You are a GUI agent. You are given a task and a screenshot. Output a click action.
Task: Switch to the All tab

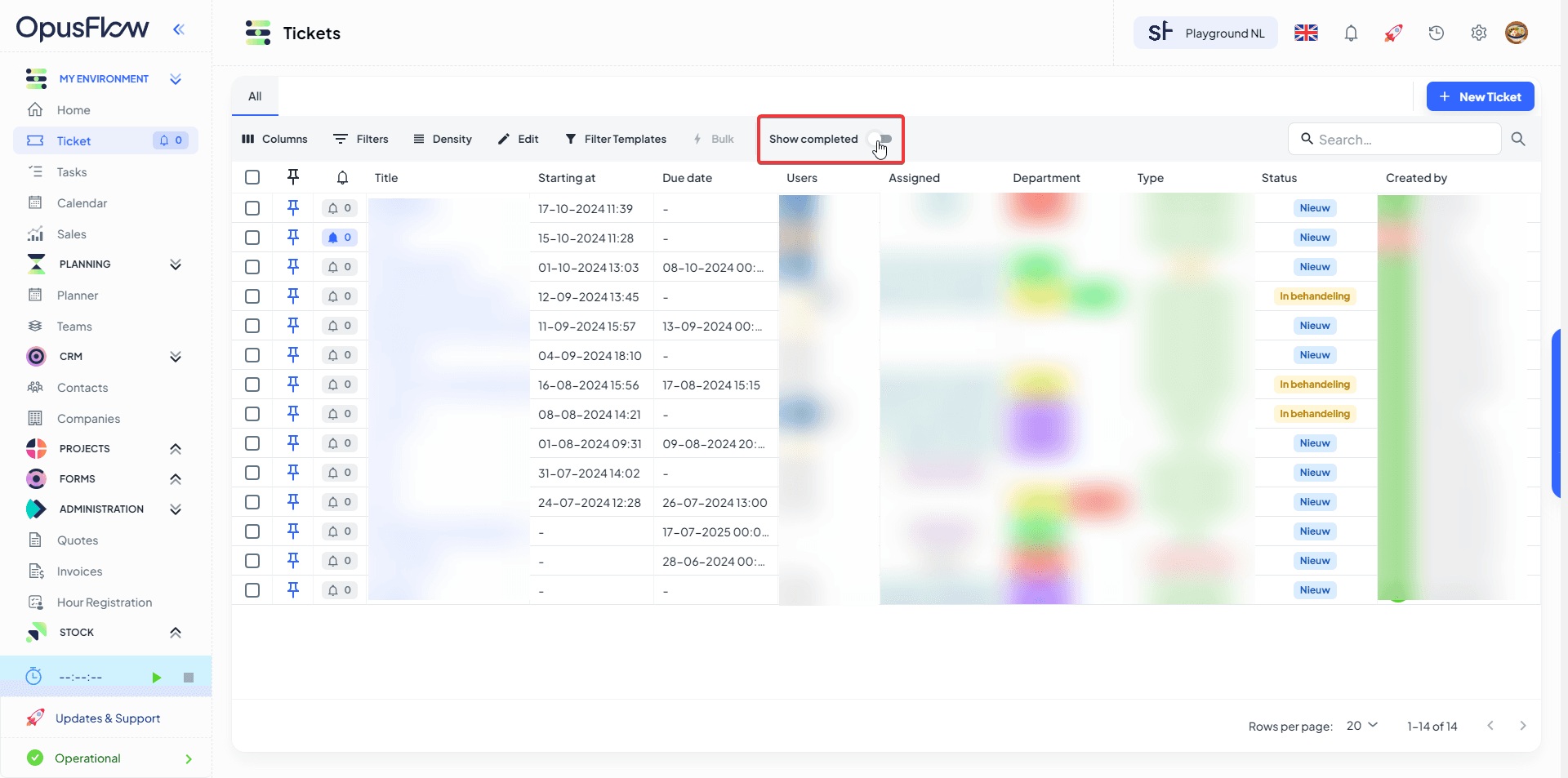coord(255,96)
